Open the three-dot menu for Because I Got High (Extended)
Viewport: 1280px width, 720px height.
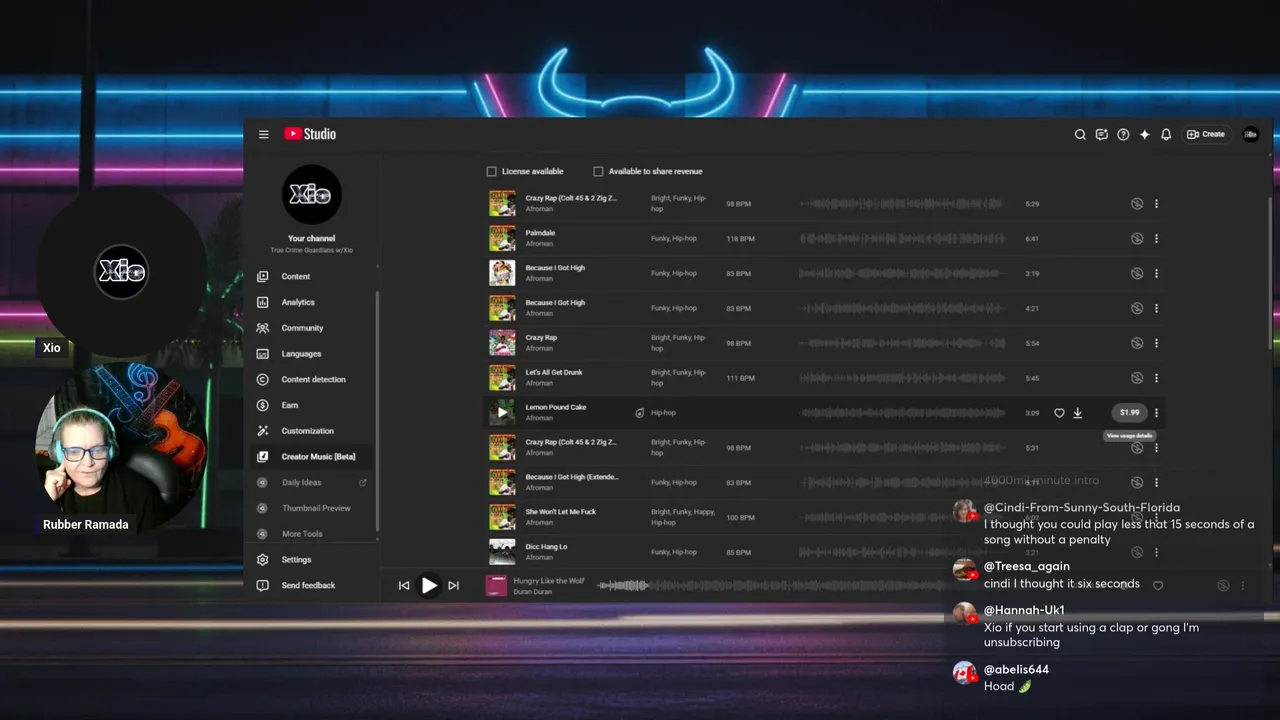coord(1157,483)
